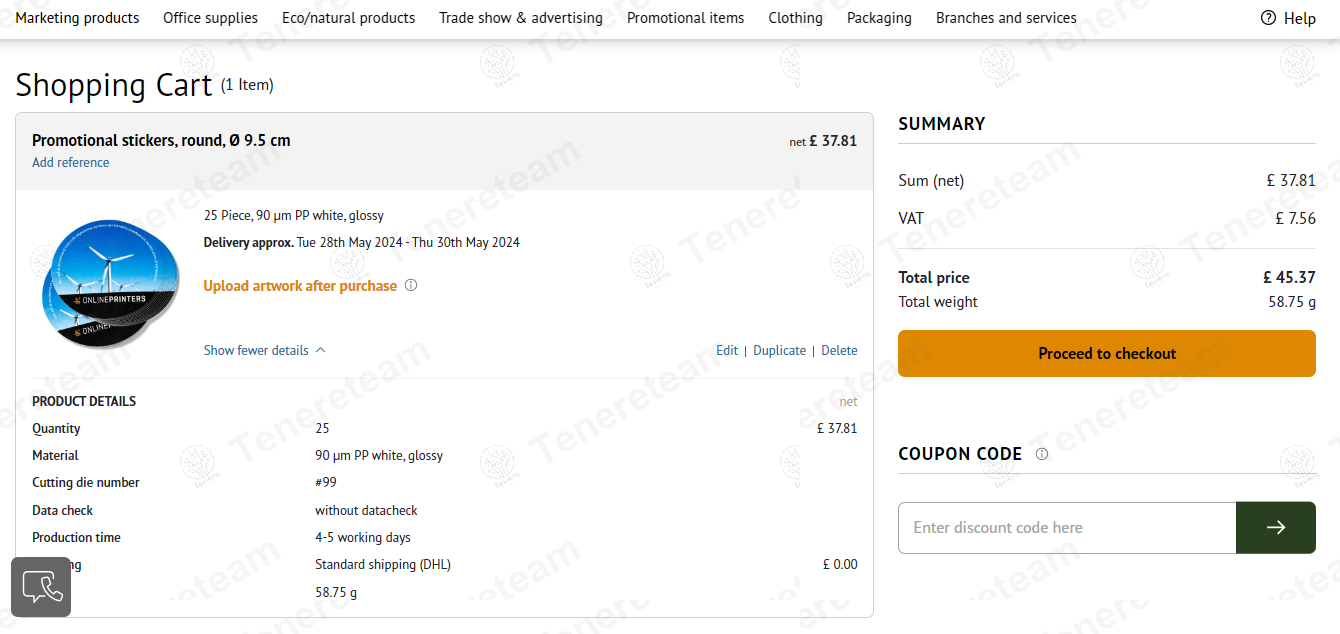Open the live chat widget icon

41,587
